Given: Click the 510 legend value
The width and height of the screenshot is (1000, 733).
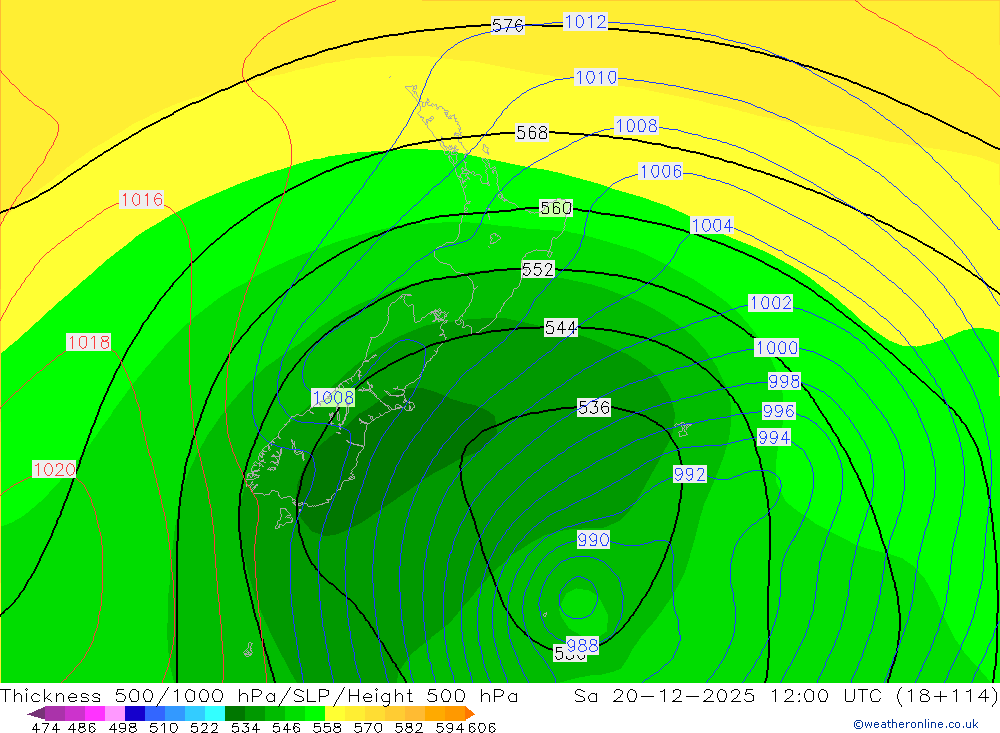Looking at the screenshot, I should click(163, 727).
